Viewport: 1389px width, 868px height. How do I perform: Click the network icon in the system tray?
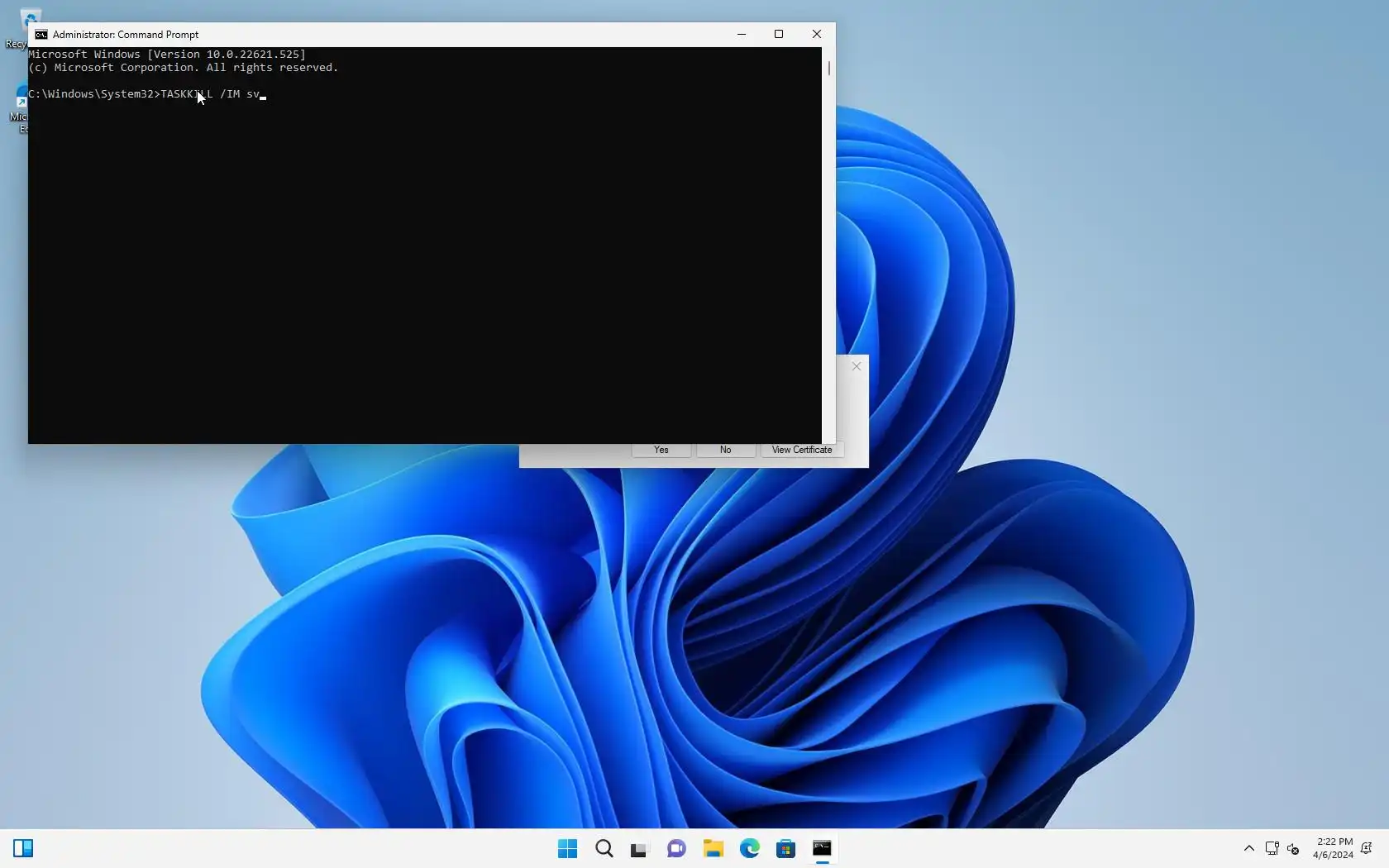point(1272,848)
